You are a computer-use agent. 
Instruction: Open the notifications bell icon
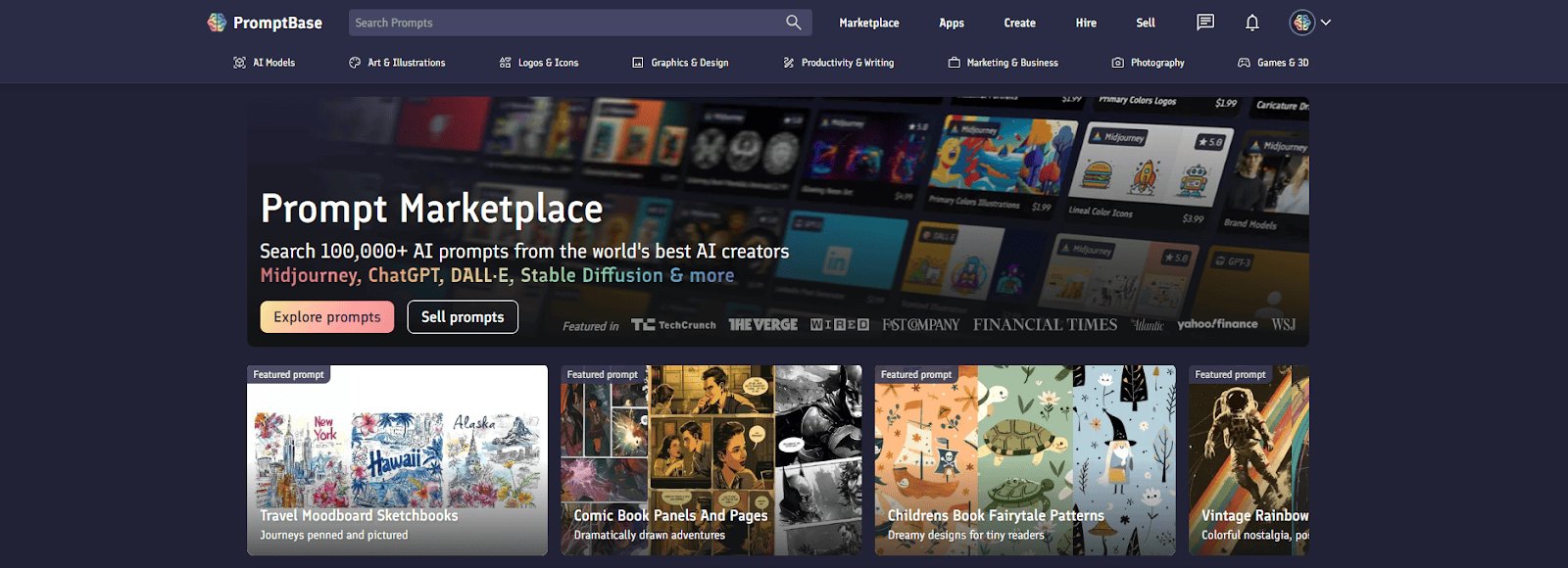click(1252, 23)
